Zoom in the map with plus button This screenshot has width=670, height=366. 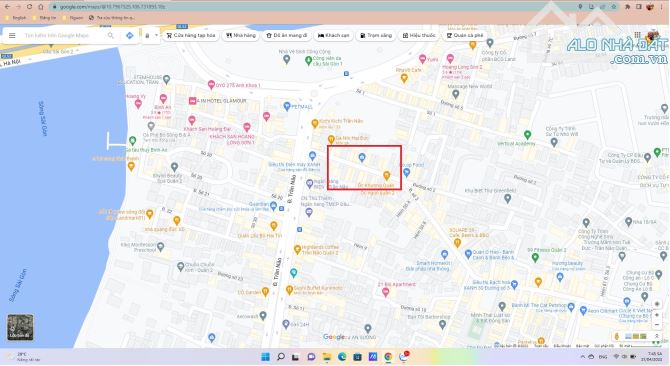pos(657,315)
